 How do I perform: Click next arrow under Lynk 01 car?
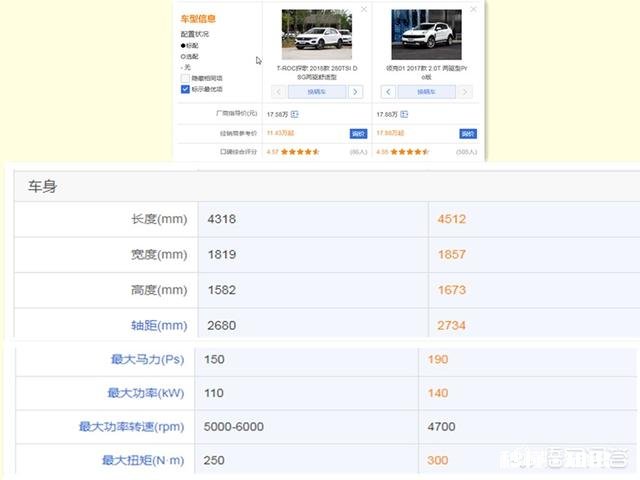pyautogui.click(x=465, y=92)
